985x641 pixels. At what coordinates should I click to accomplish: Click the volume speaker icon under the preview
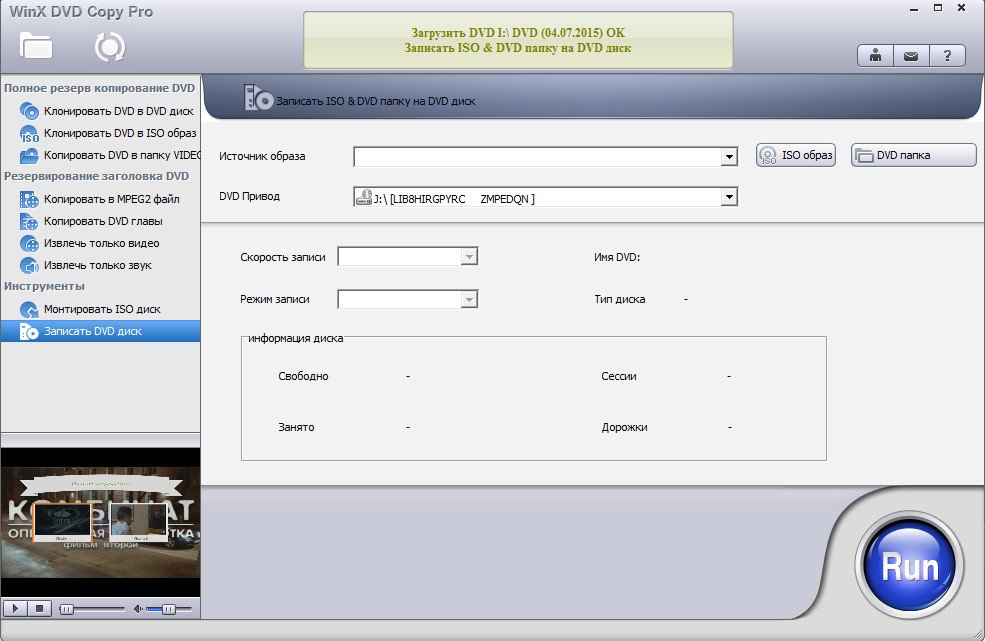click(138, 608)
